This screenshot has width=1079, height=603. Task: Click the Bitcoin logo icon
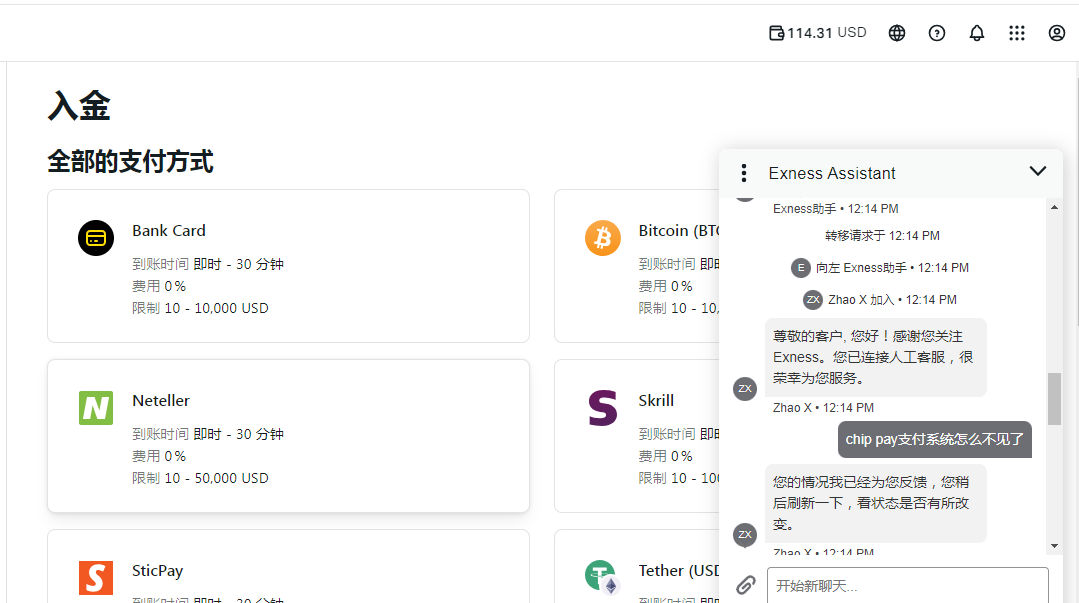click(603, 238)
